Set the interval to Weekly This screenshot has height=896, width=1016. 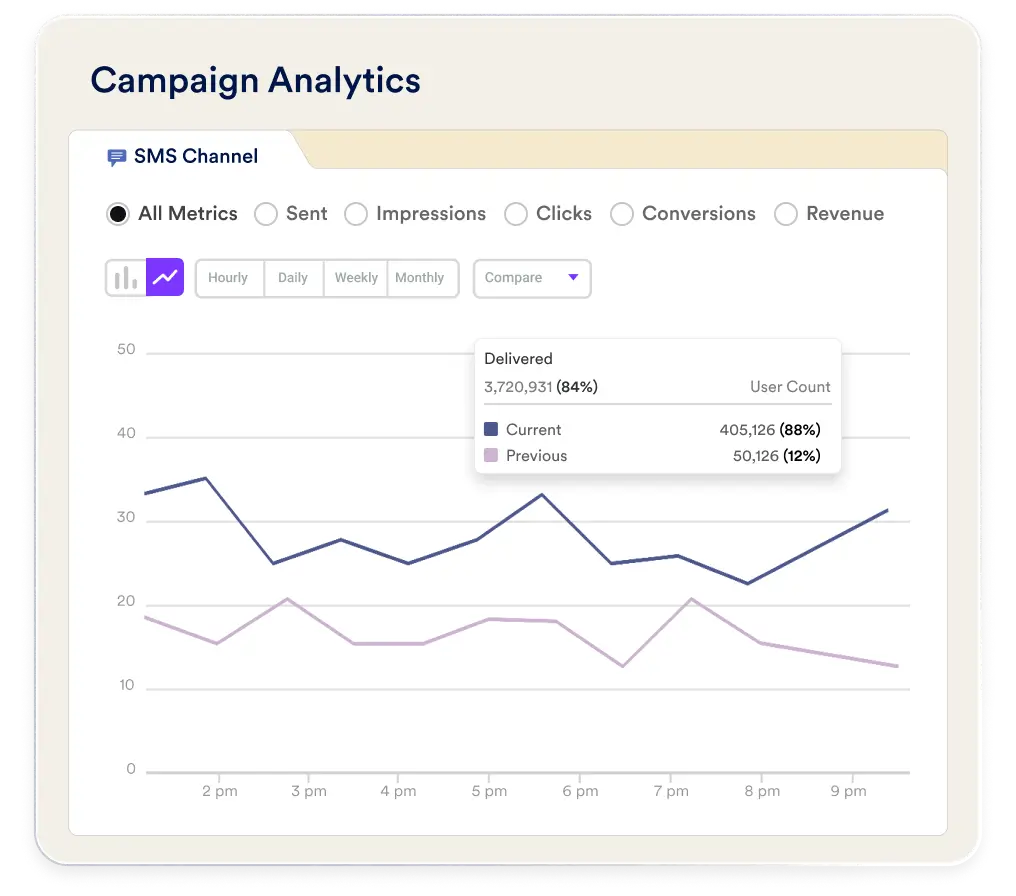click(x=356, y=278)
